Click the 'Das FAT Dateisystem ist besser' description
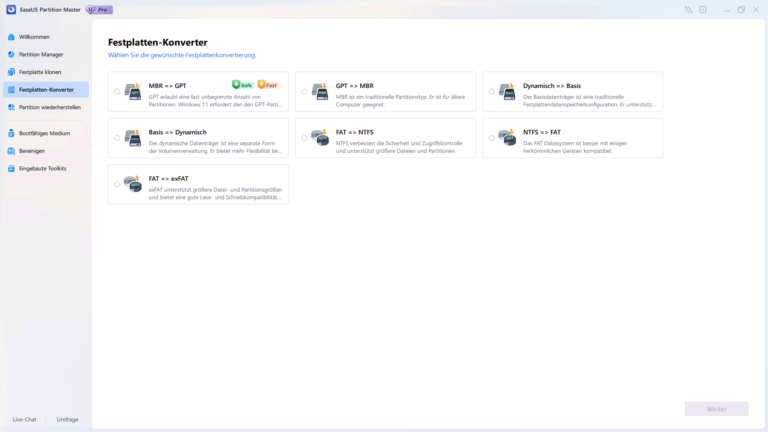The width and height of the screenshot is (768, 432). pyautogui.click(x=575, y=147)
